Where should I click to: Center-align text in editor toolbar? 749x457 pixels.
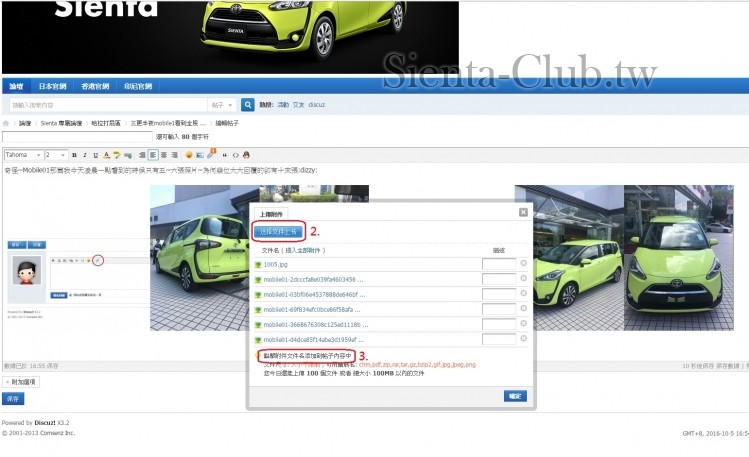point(163,155)
